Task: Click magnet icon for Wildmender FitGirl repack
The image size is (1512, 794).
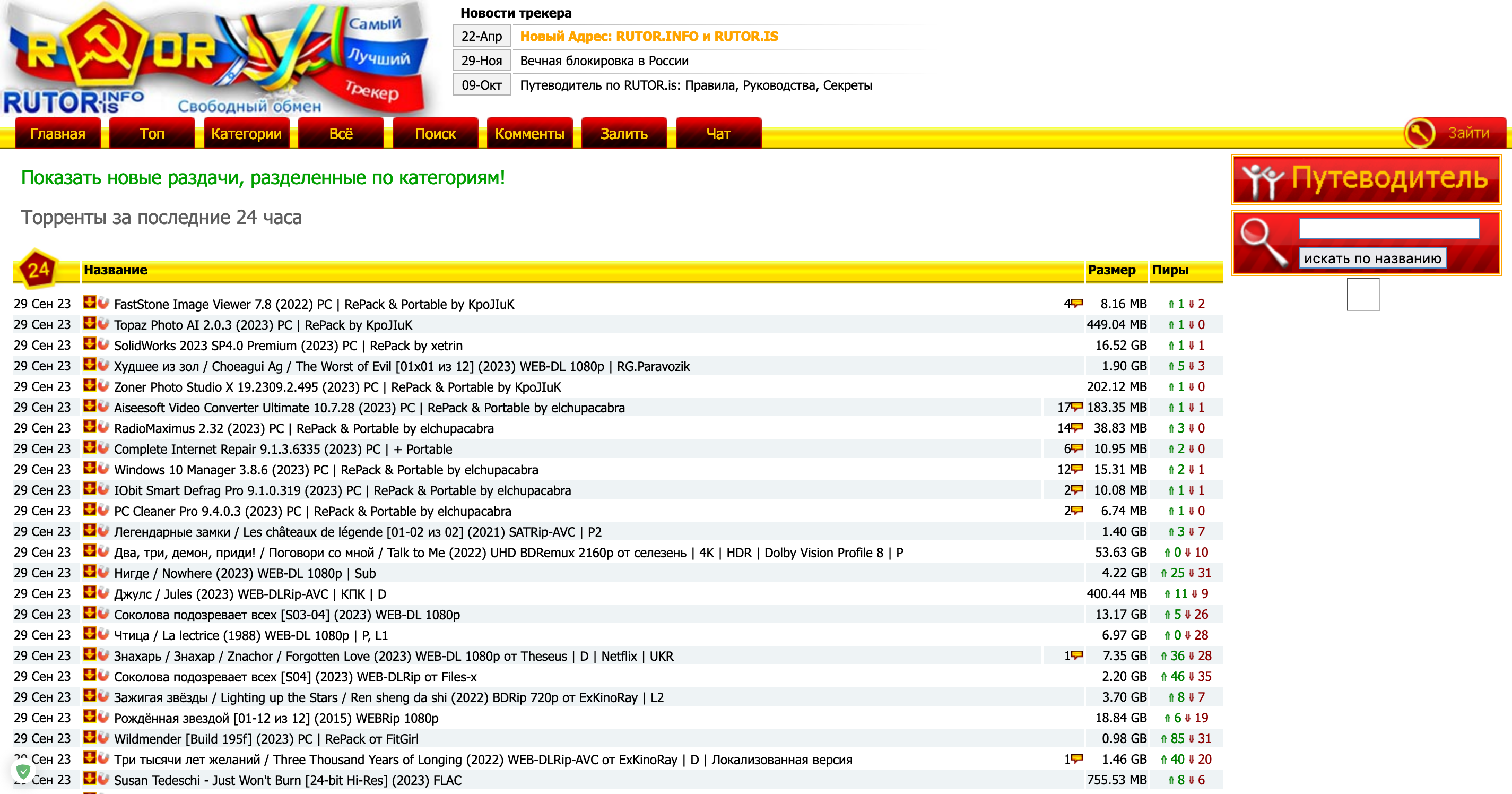Action: pyautogui.click(x=103, y=738)
